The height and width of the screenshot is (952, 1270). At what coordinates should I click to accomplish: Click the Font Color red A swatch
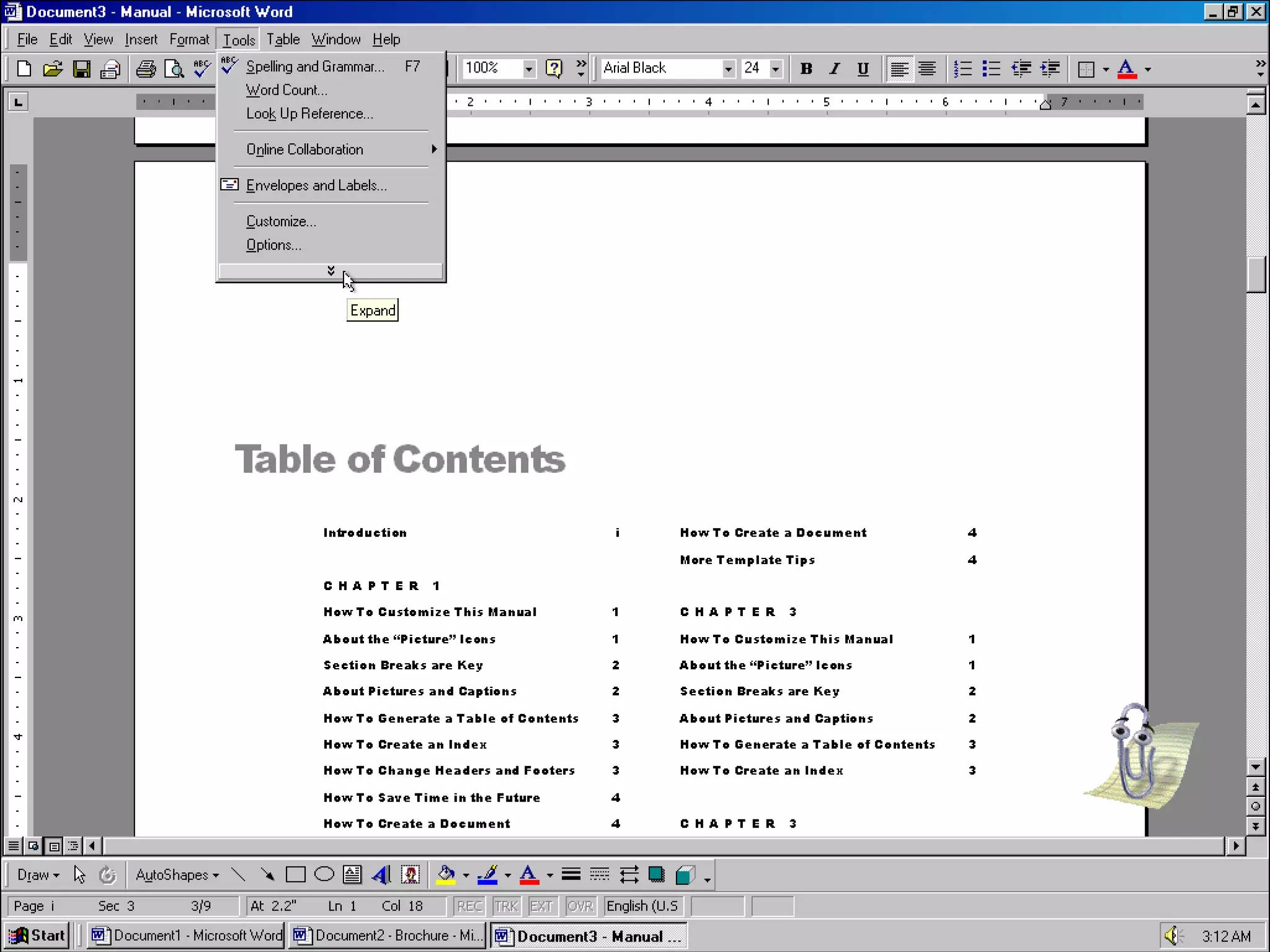click(1126, 69)
